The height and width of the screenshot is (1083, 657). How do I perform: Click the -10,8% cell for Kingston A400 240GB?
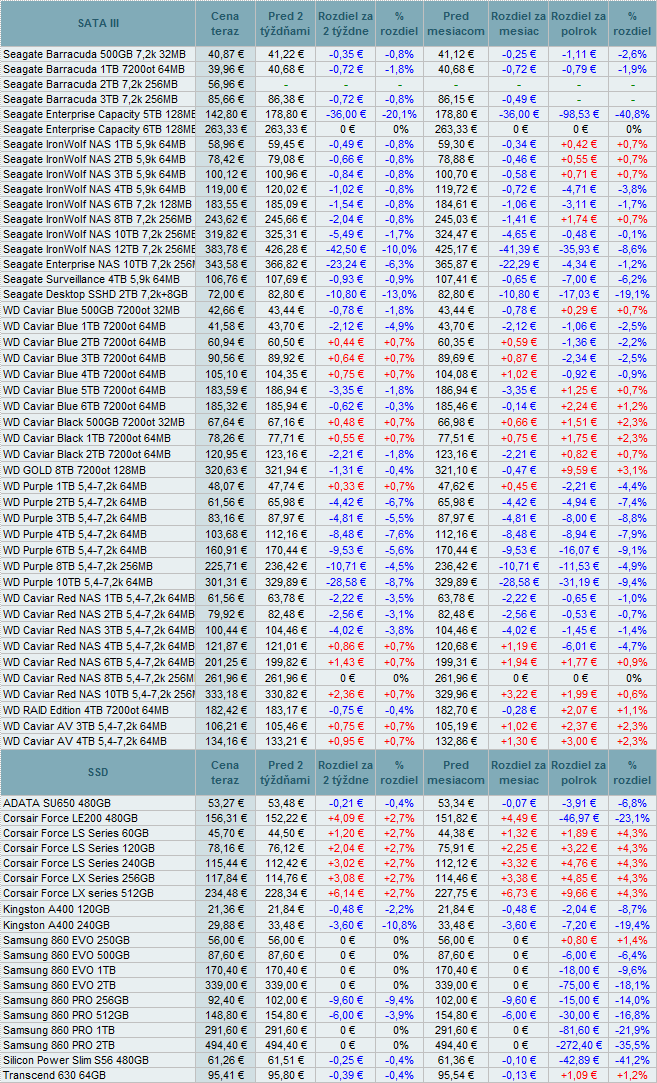coord(399,924)
